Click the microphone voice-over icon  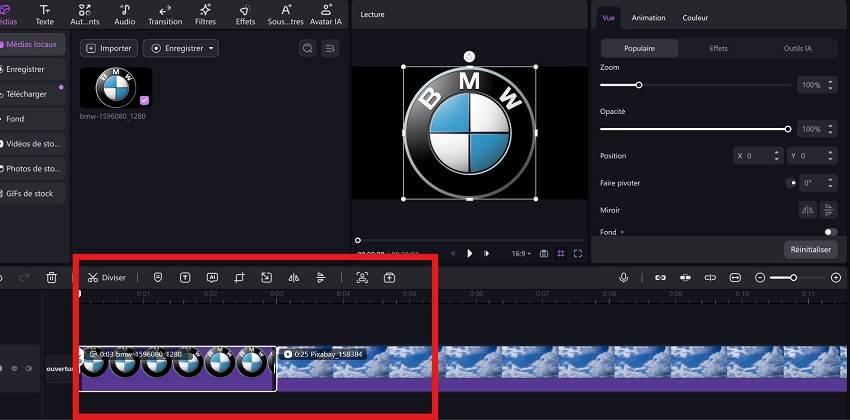click(624, 277)
